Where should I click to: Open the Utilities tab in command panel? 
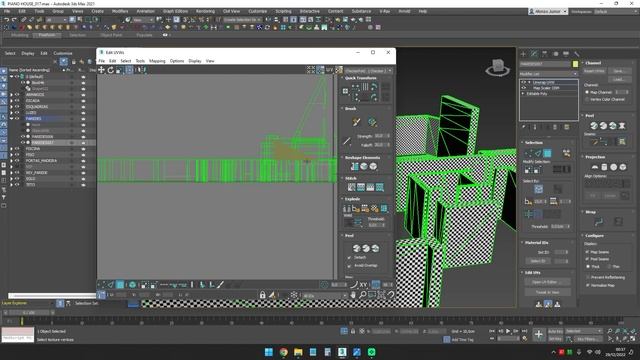[x=576, y=54]
